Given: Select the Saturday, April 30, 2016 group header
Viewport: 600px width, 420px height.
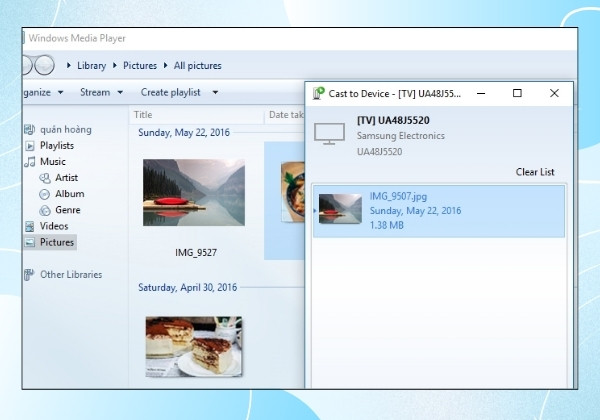Looking at the screenshot, I should pyautogui.click(x=188, y=287).
